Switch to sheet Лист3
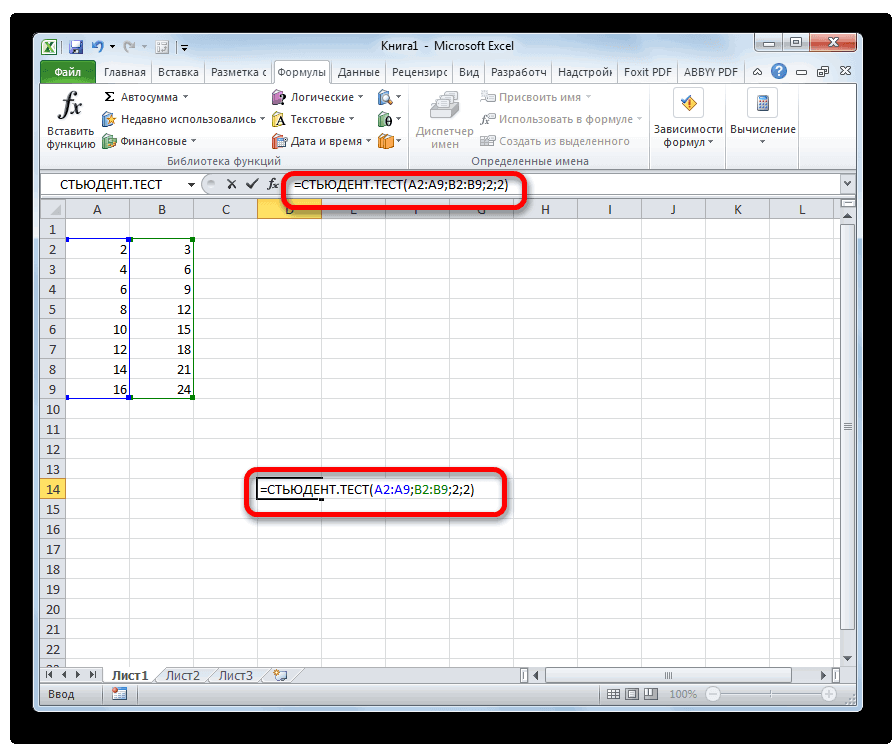 click(x=236, y=675)
